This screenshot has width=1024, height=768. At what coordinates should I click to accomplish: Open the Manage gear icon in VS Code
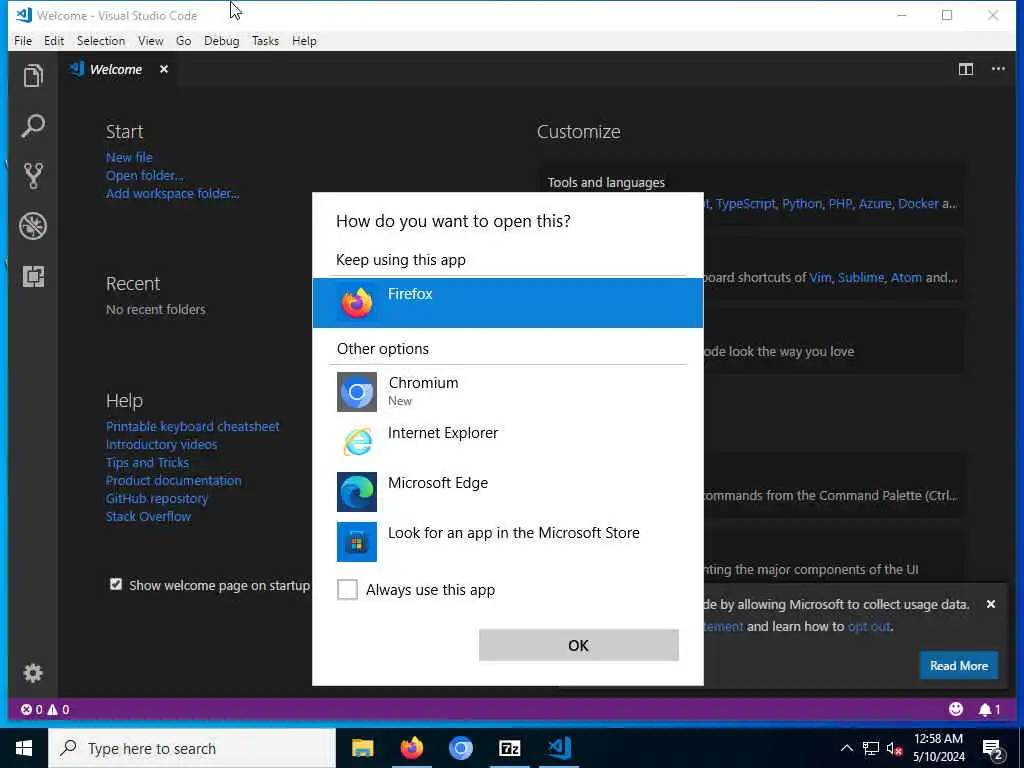pos(33,673)
